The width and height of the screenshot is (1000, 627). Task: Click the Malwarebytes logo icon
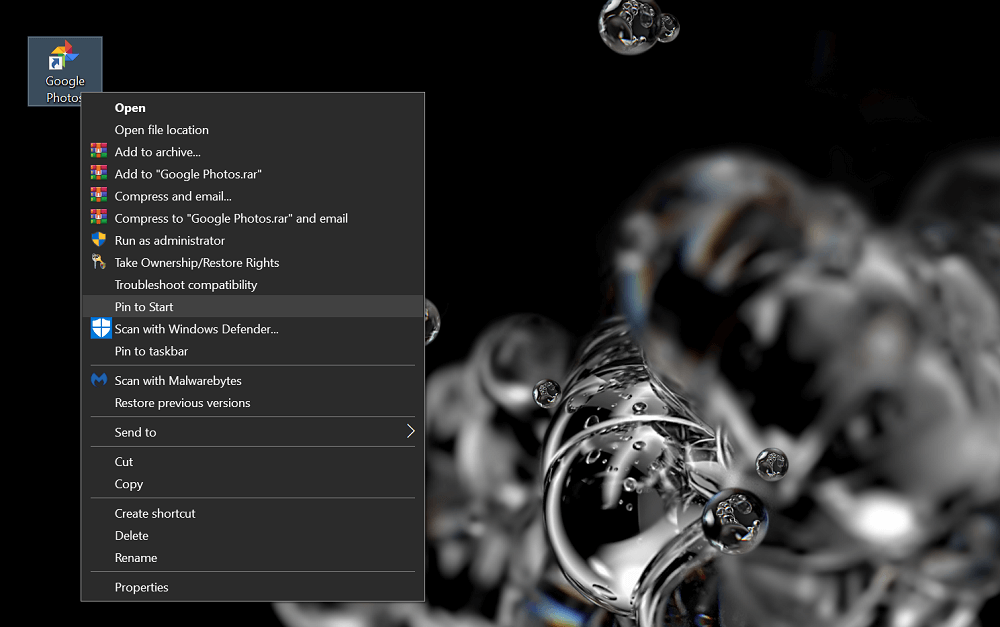[x=99, y=380]
